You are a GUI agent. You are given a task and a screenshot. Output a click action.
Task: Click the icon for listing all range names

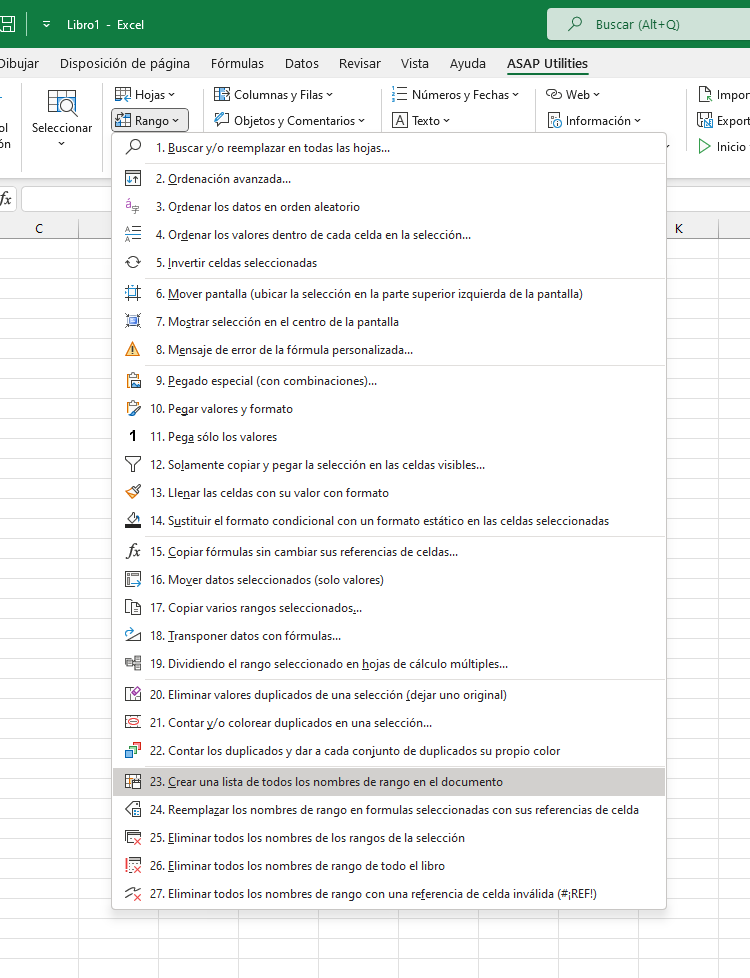pos(133,782)
